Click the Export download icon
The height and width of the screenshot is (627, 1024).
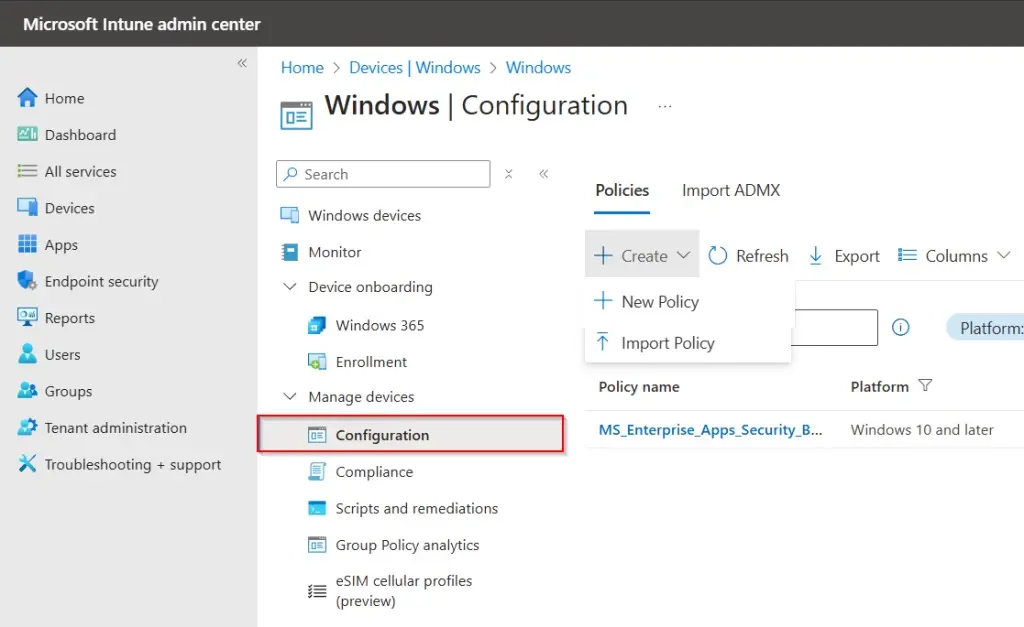point(816,256)
